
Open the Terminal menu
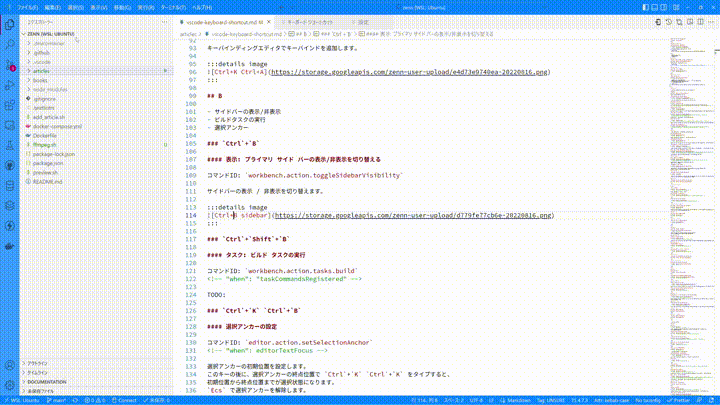click(x=174, y=7)
